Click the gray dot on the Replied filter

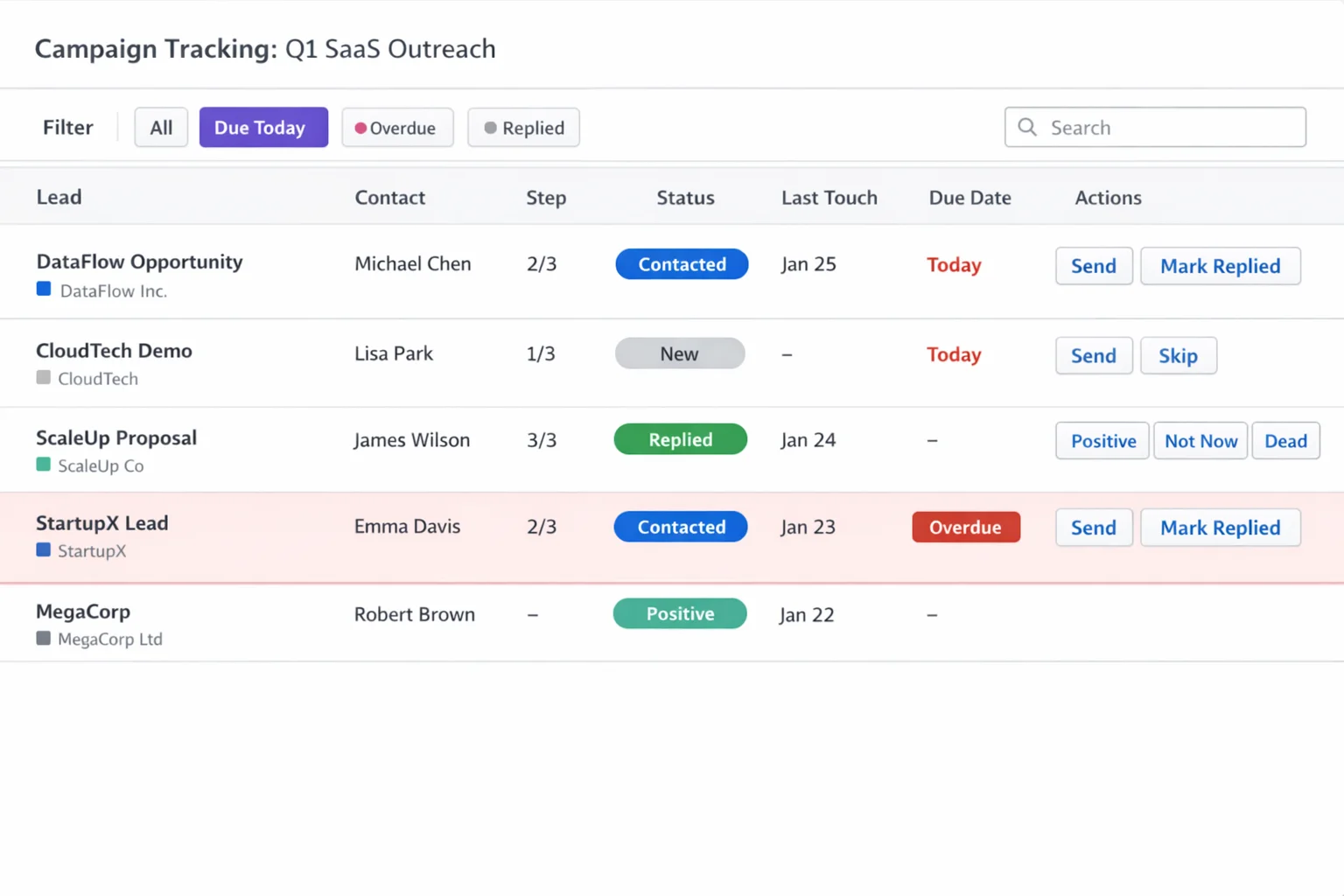[x=490, y=128]
